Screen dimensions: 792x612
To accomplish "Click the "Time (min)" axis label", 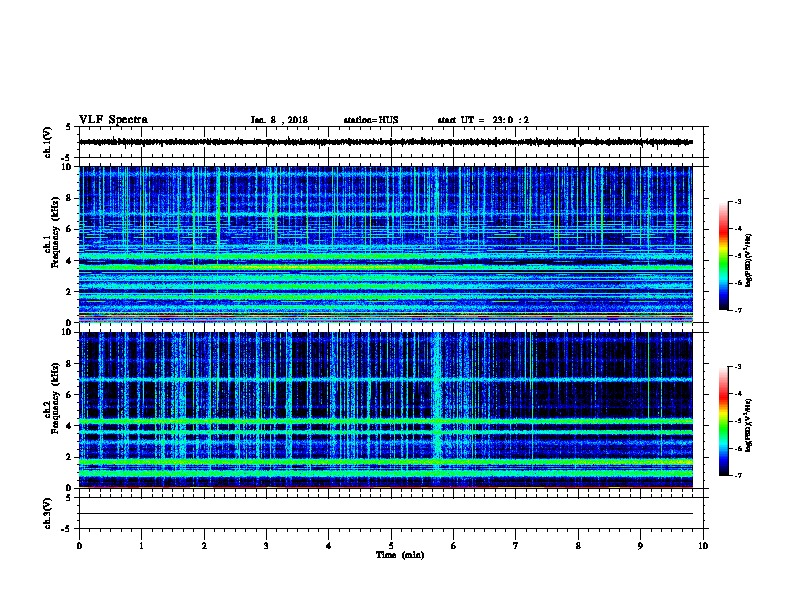I will point(400,555).
